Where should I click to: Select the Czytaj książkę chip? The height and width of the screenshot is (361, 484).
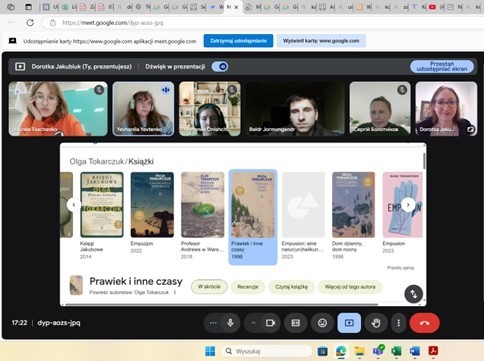291,287
